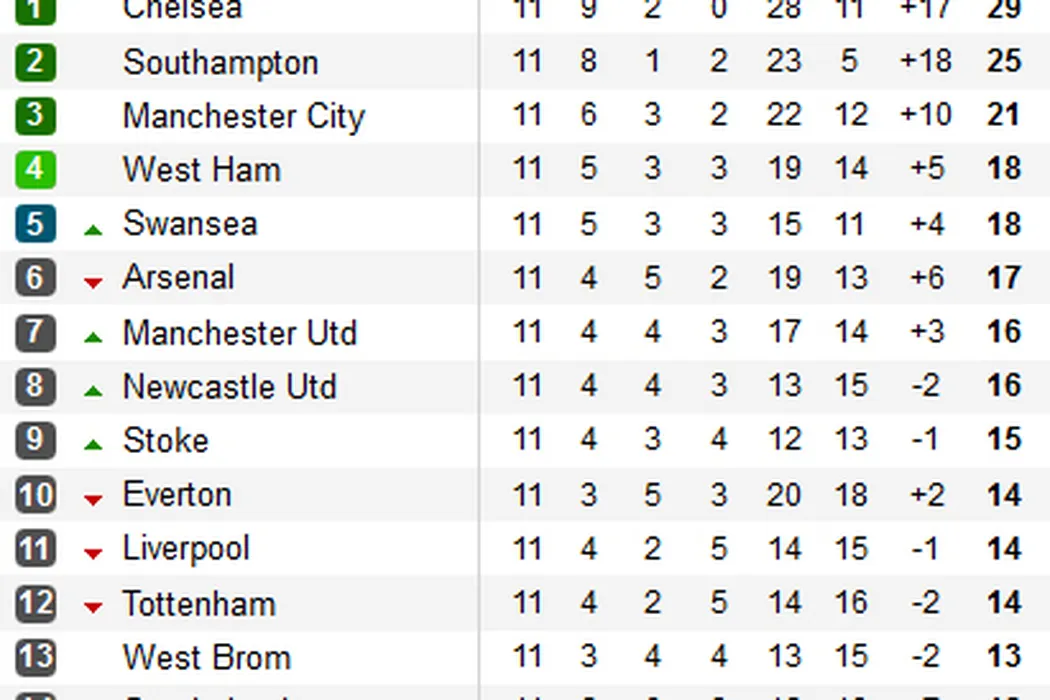Click the blue position 5 badge

[x=35, y=223]
